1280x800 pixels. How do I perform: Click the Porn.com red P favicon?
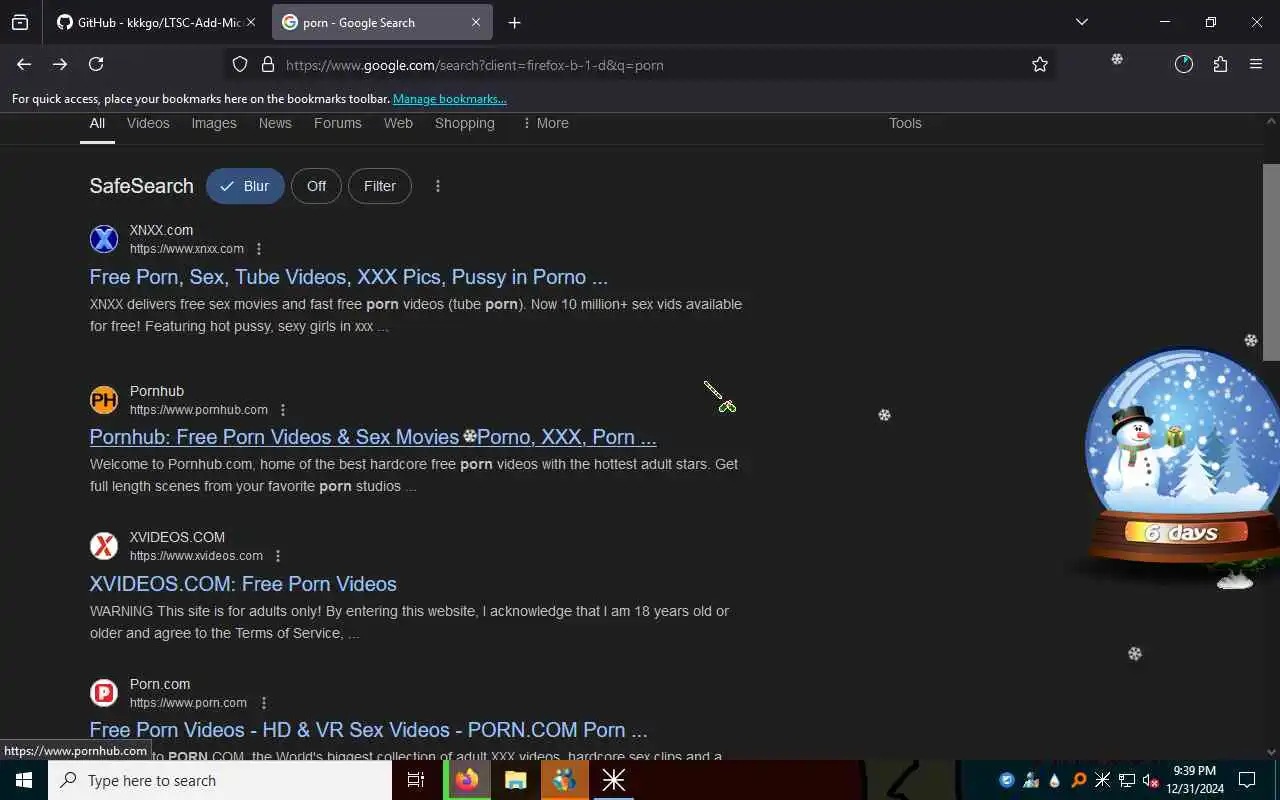[x=104, y=693]
